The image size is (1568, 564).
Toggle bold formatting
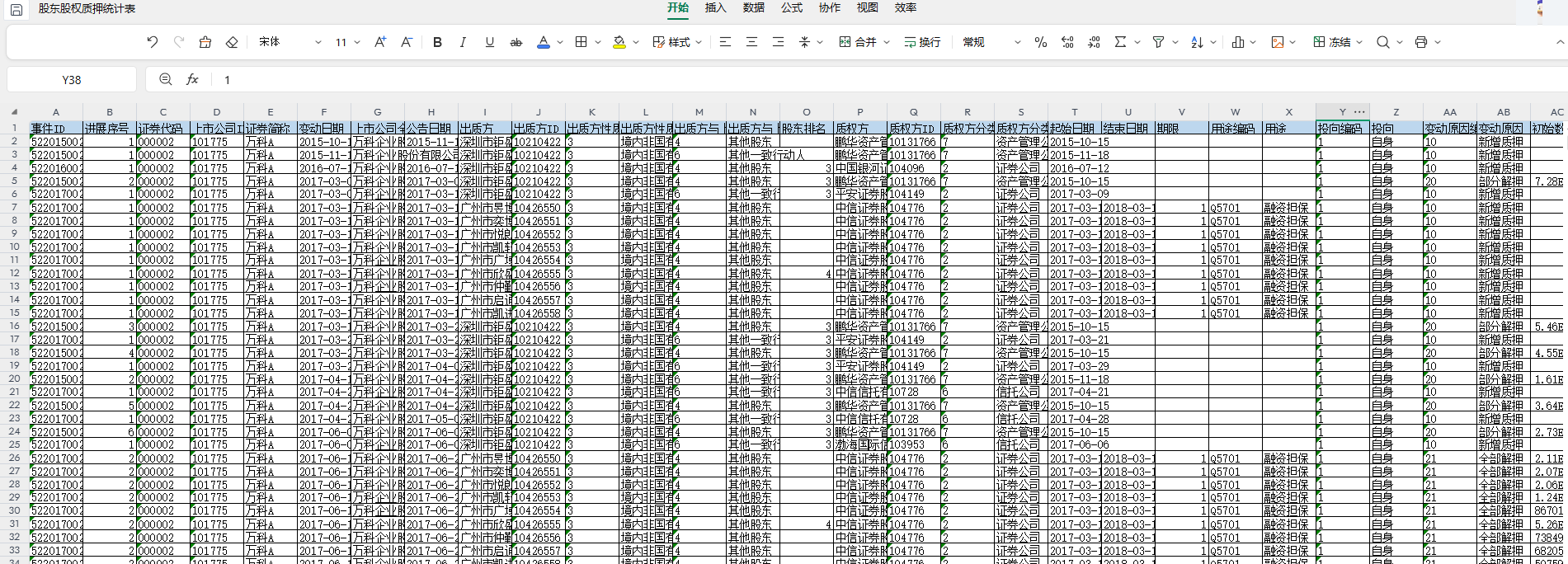[x=437, y=42]
